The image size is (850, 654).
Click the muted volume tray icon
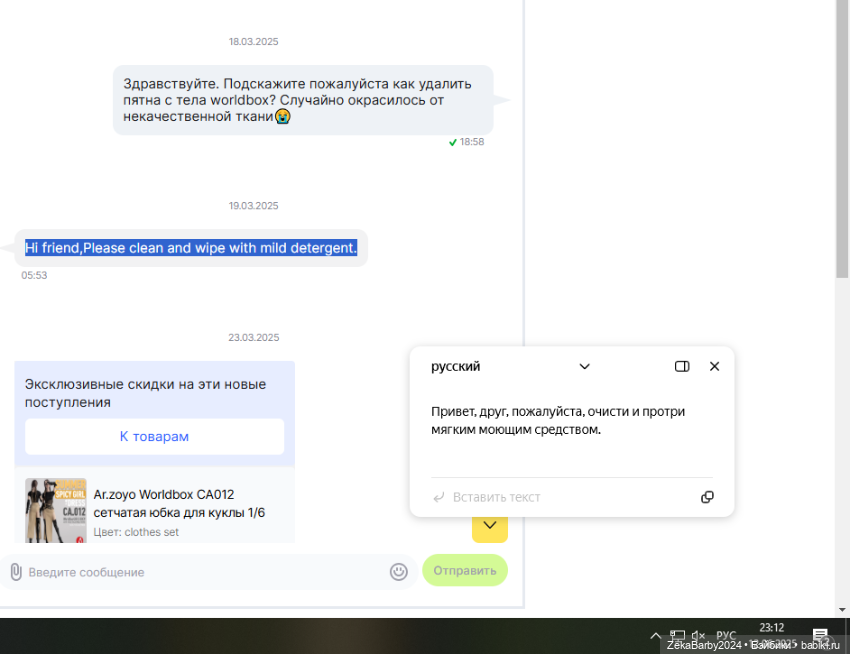[698, 635]
